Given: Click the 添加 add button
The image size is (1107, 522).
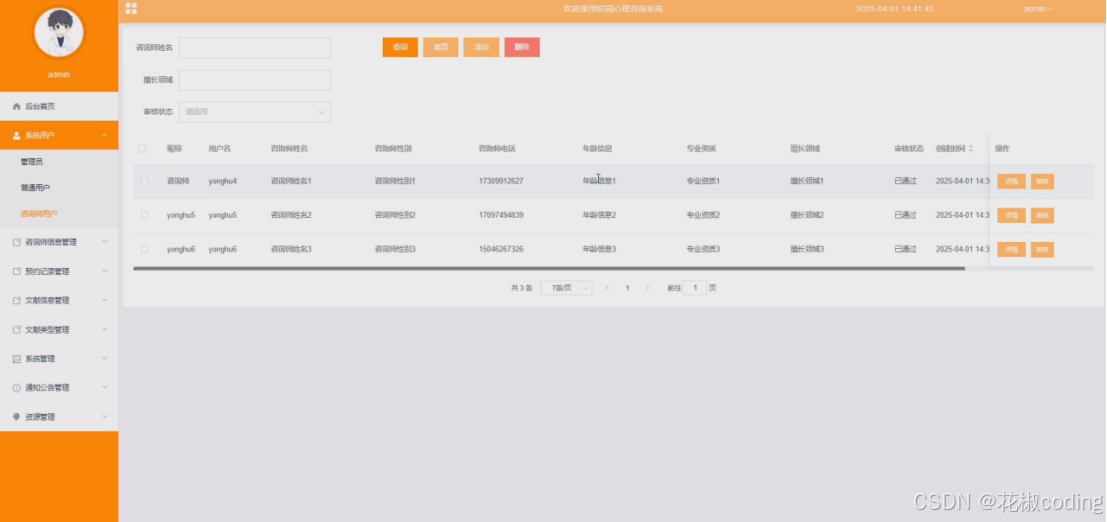Looking at the screenshot, I should pyautogui.click(x=481, y=47).
